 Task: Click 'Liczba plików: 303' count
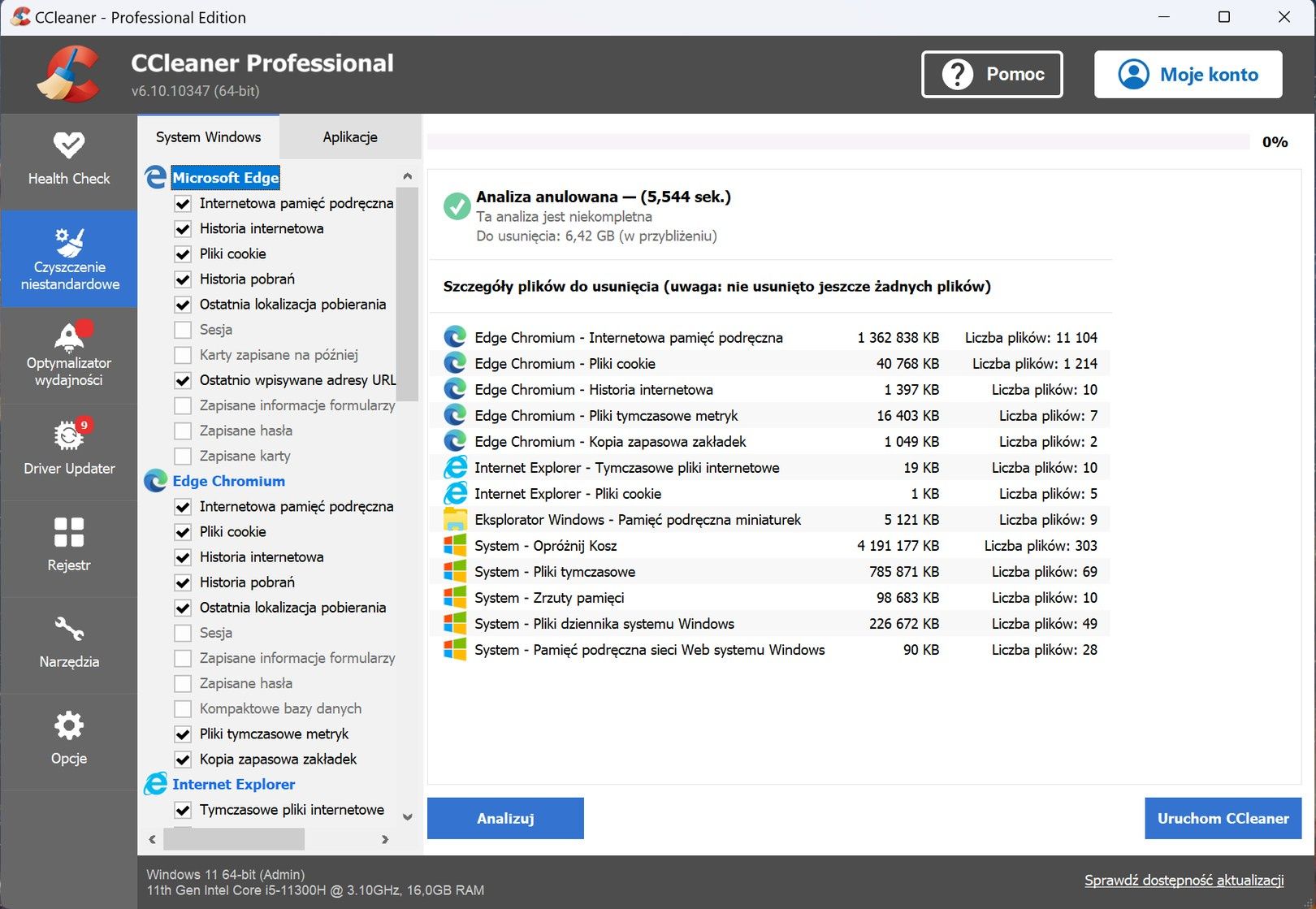pos(1041,545)
